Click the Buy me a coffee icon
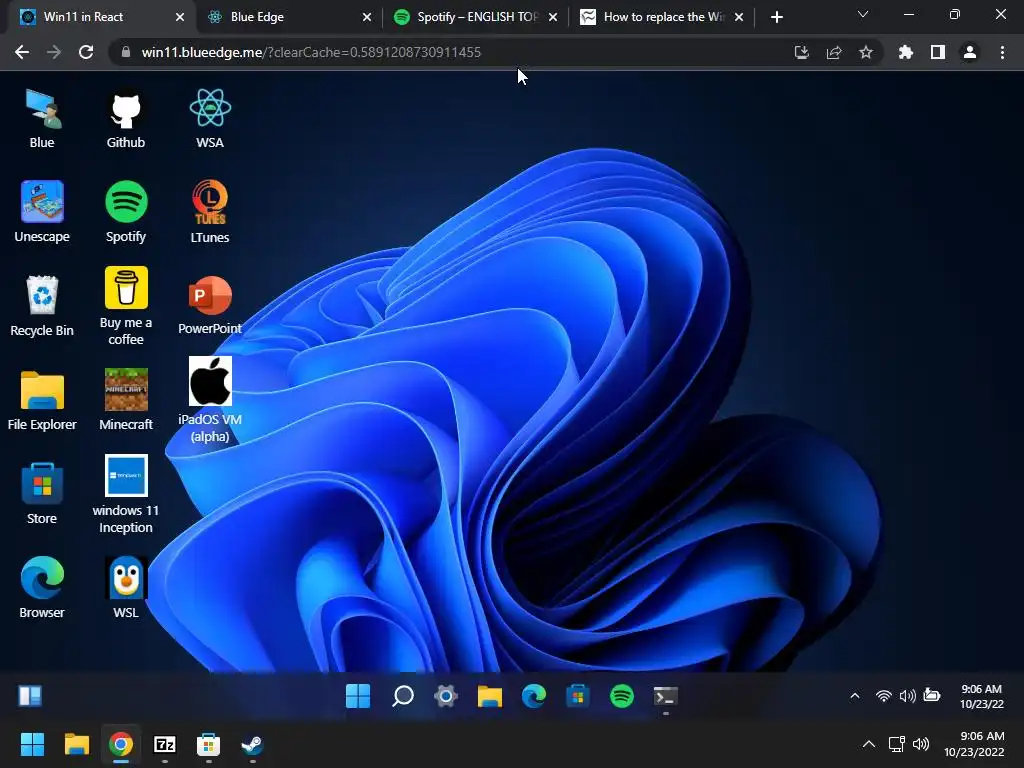The width and height of the screenshot is (1024, 768). coord(125,306)
